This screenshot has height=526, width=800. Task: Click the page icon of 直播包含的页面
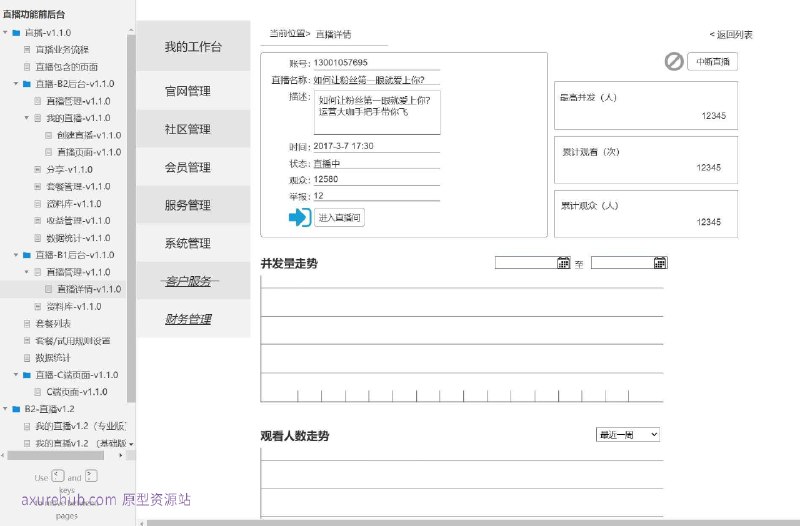[x=27, y=67]
